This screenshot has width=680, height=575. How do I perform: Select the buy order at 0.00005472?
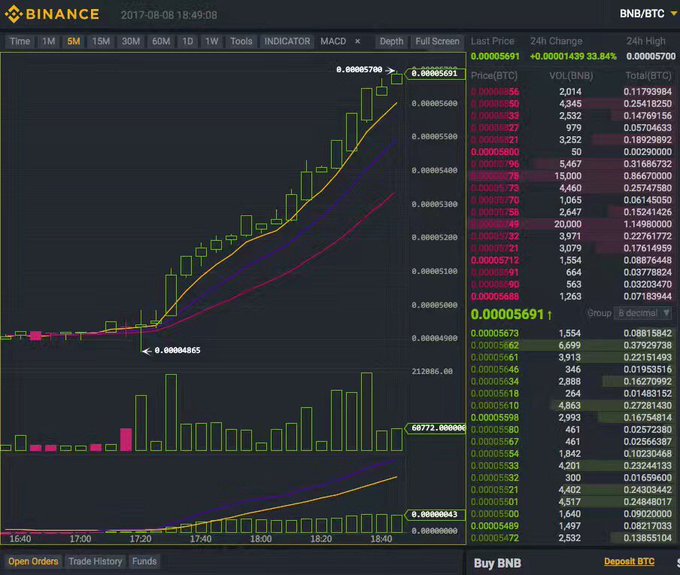(571, 538)
